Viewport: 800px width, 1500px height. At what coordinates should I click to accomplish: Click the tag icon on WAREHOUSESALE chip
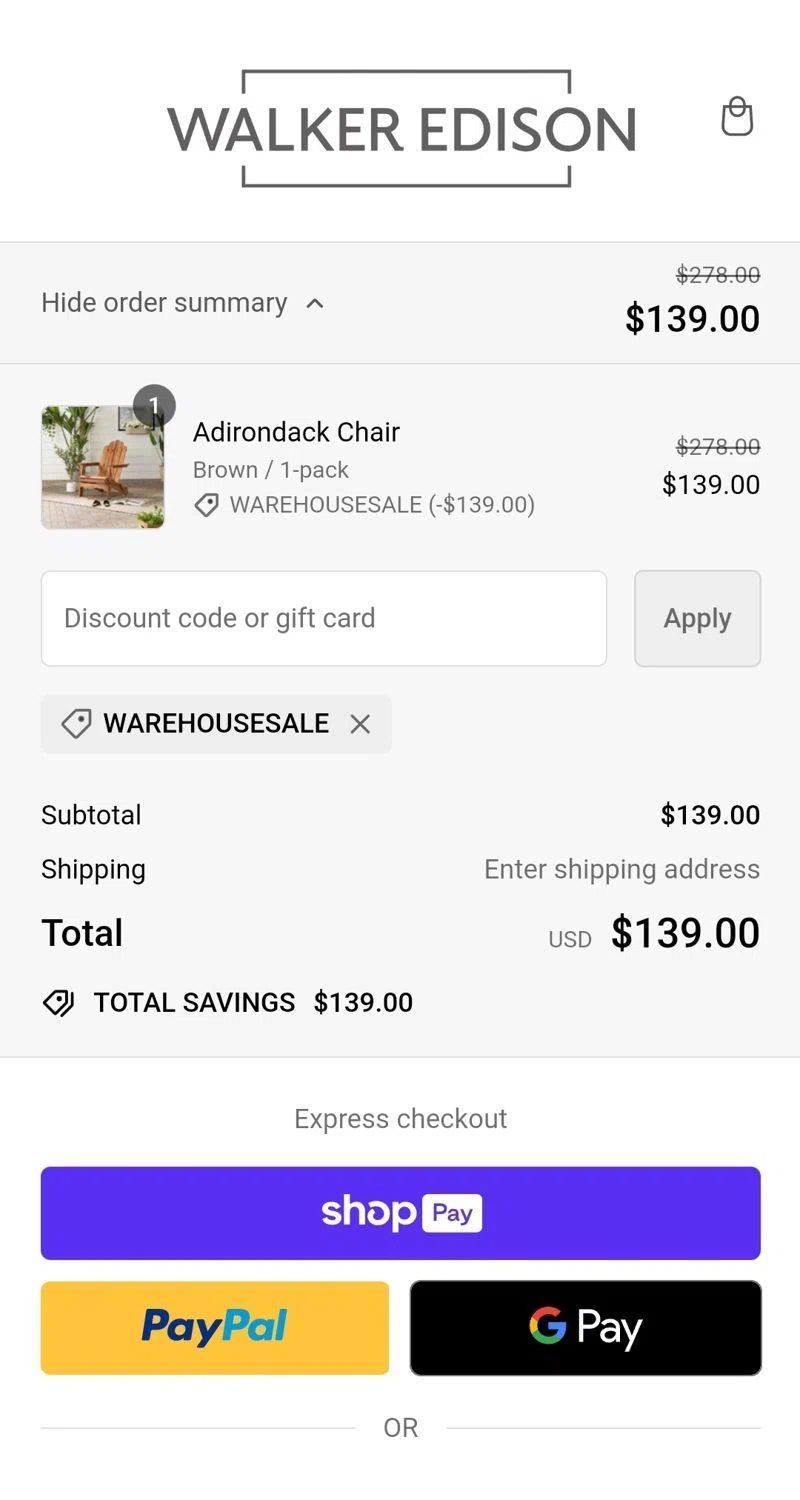[x=76, y=724]
